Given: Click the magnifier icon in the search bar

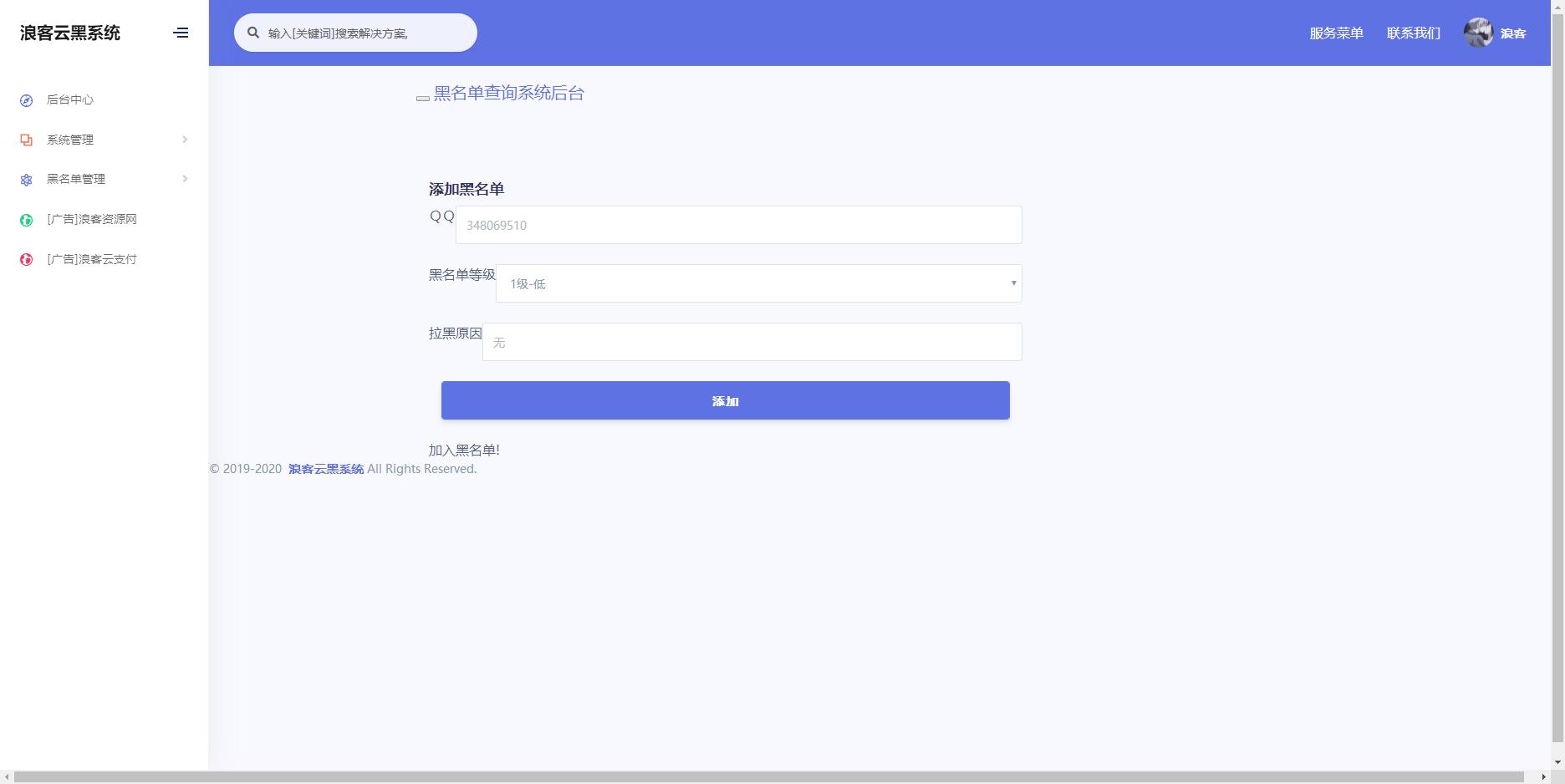Looking at the screenshot, I should [252, 32].
